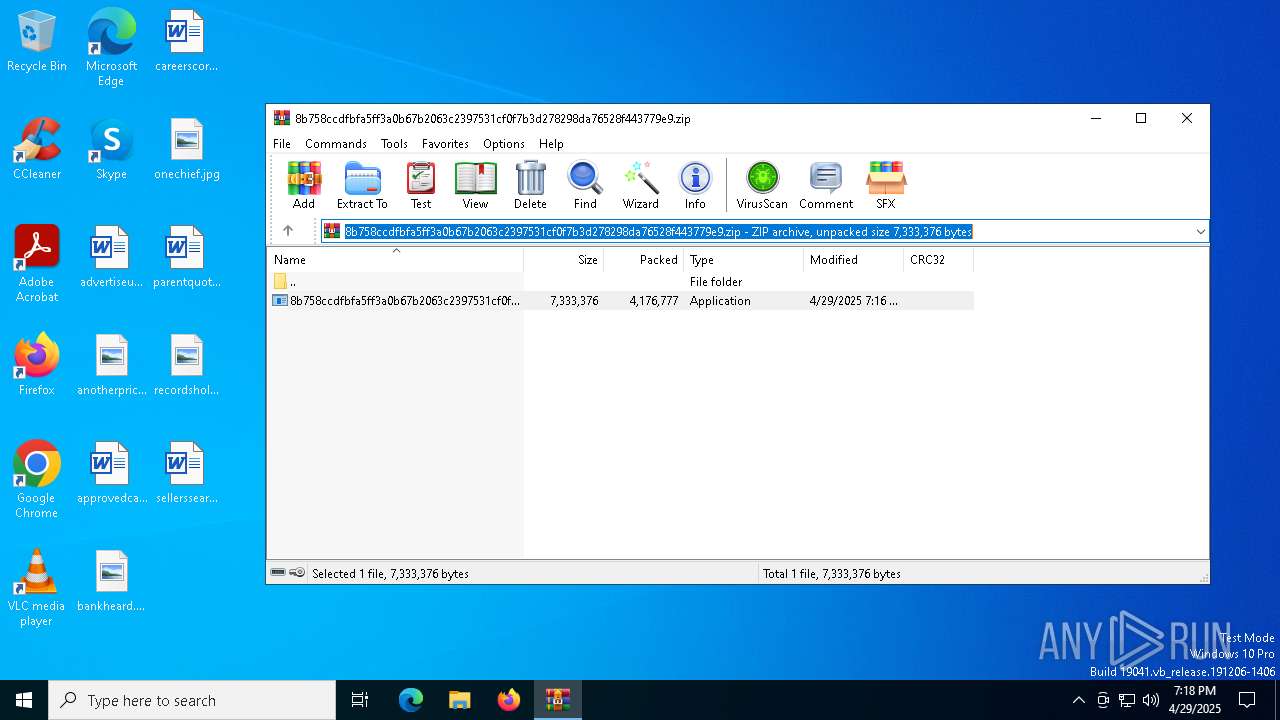Select the VLC media player desktop icon
Image resolution: width=1280 pixels, height=720 pixels.
pyautogui.click(x=36, y=588)
